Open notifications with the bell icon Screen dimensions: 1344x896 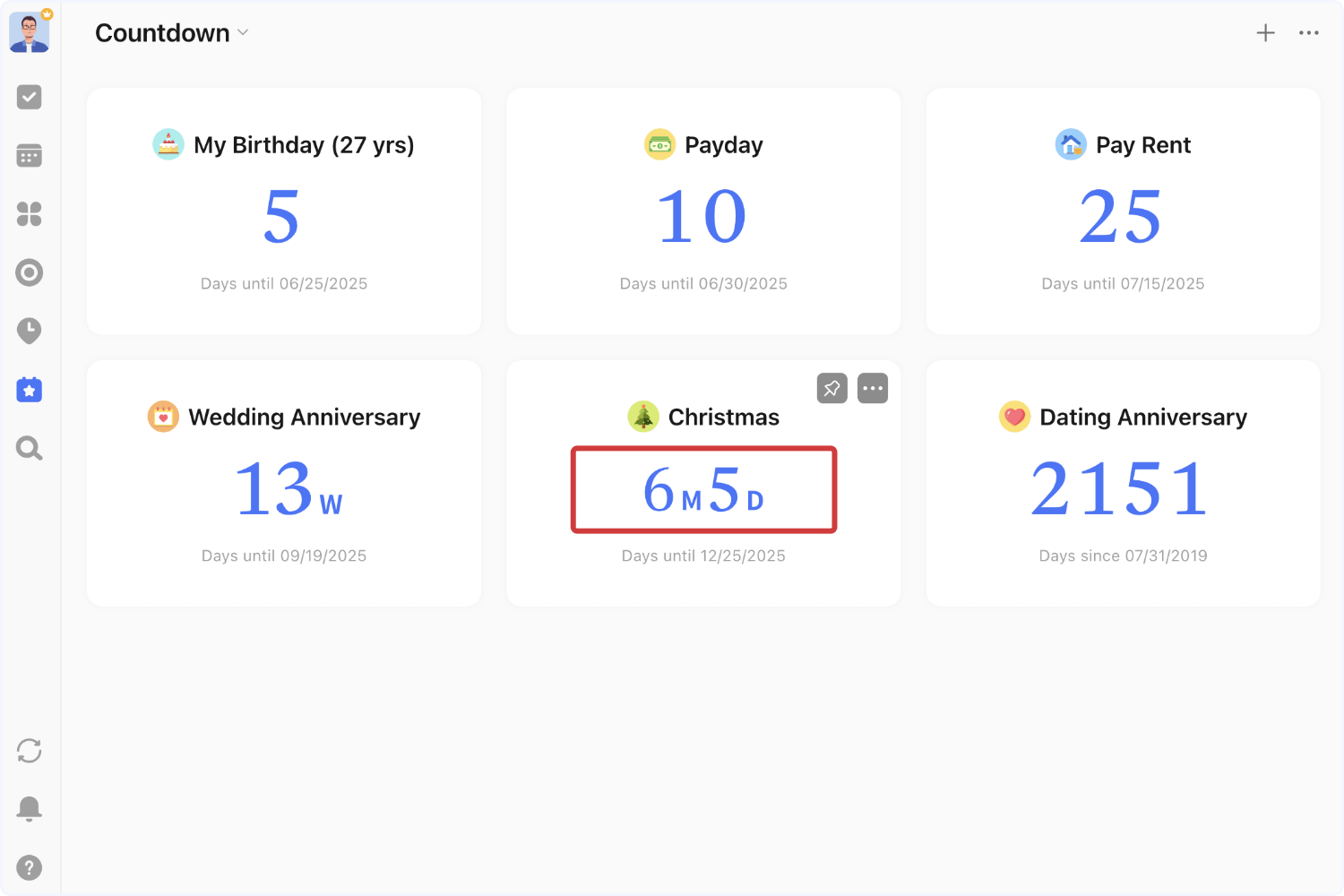pyautogui.click(x=30, y=809)
